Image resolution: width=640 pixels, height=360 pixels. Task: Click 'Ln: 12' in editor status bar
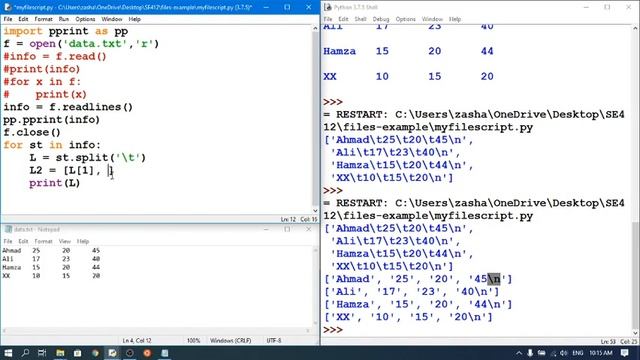(x=288, y=220)
